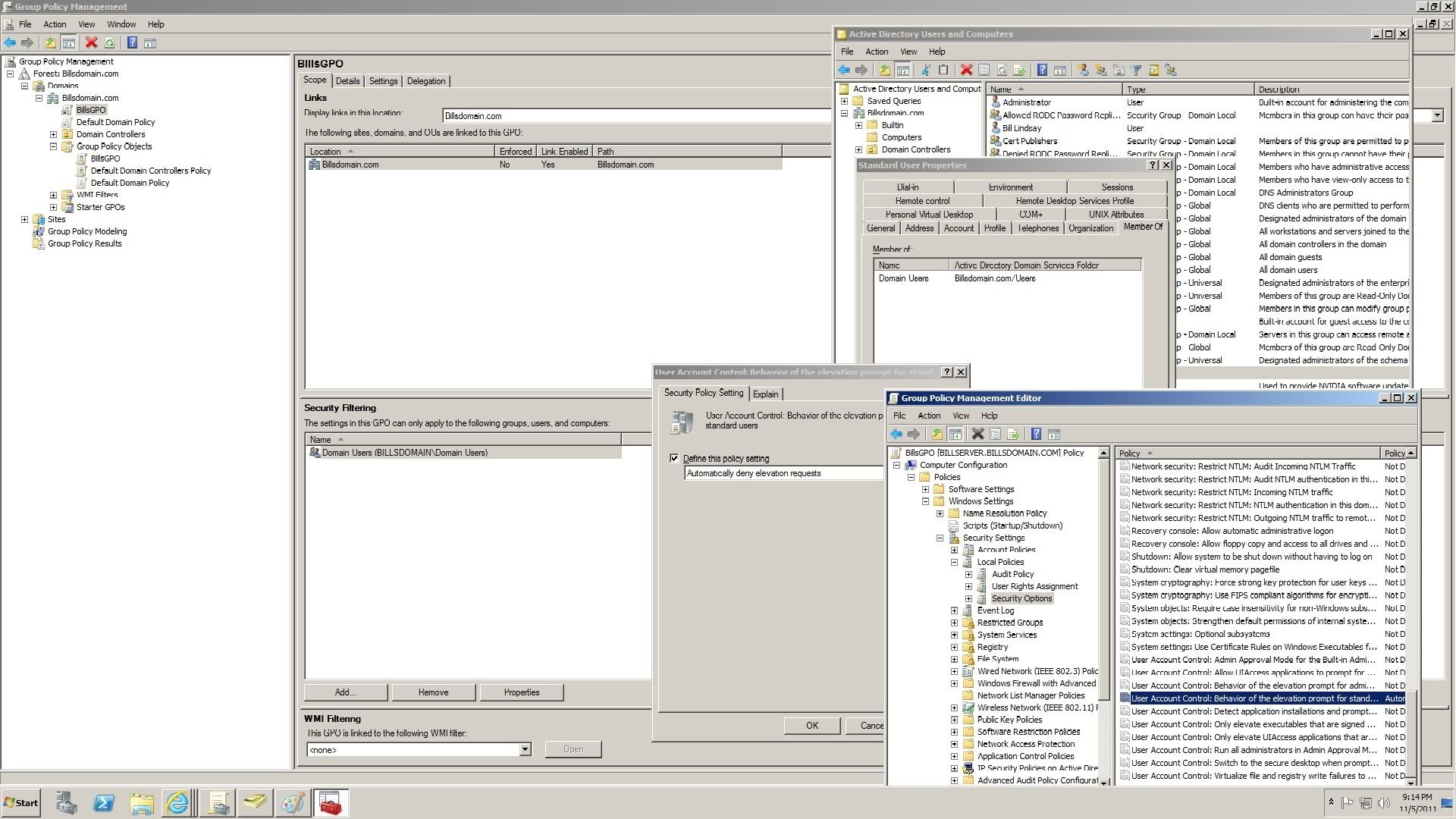The height and width of the screenshot is (819, 1456).
Task: Click Back arrow in Group Policy Management toolbar
Action: pos(10,43)
